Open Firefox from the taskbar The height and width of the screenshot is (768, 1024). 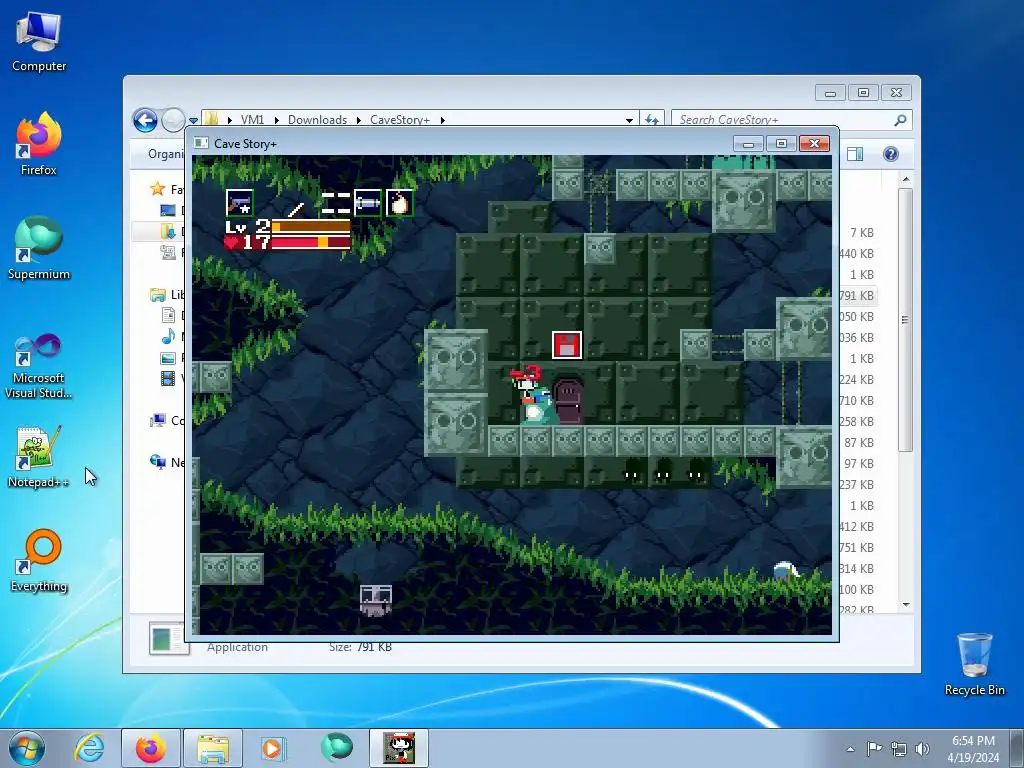pyautogui.click(x=151, y=748)
